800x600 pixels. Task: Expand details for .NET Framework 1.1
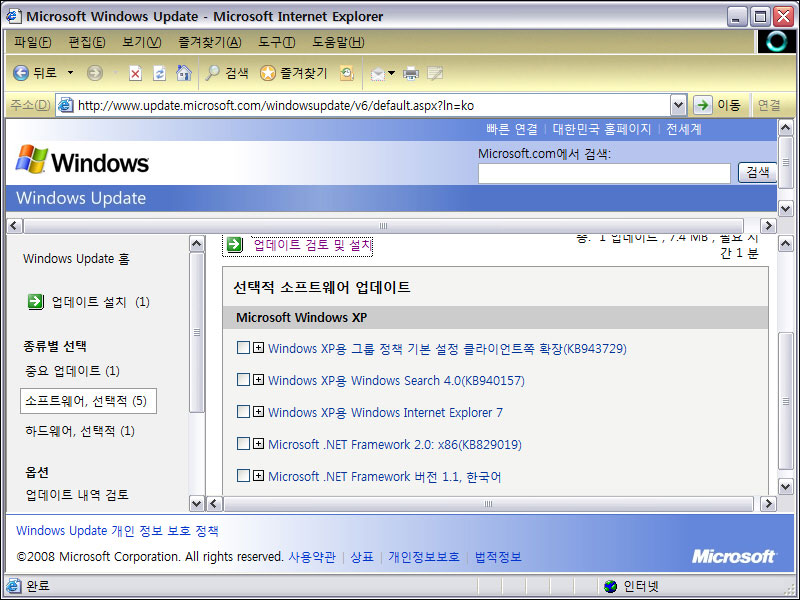[259, 476]
